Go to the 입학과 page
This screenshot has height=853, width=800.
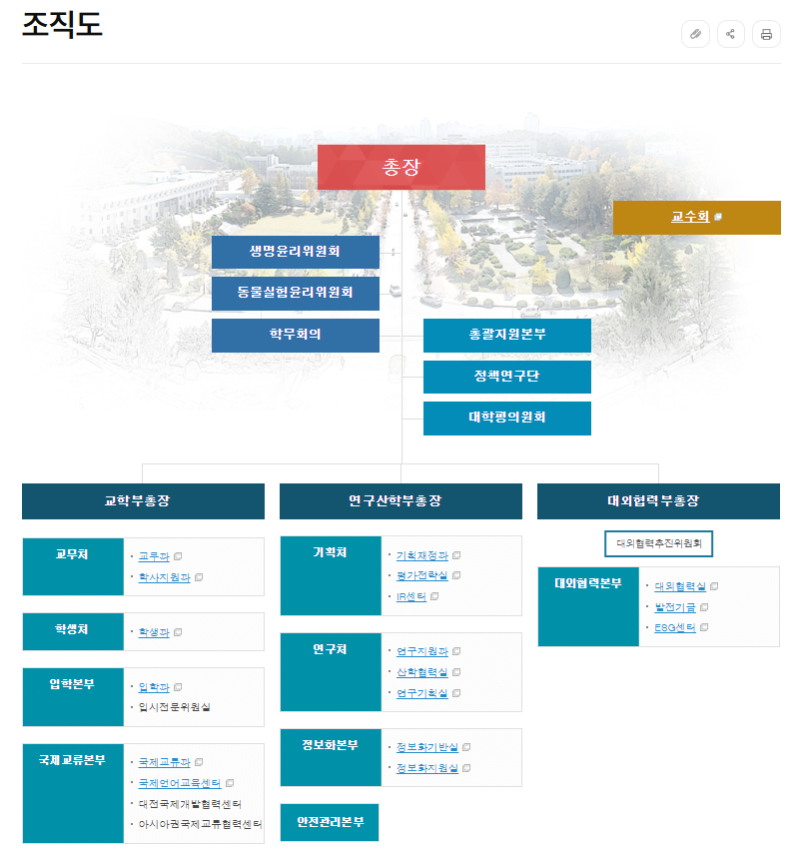153,687
